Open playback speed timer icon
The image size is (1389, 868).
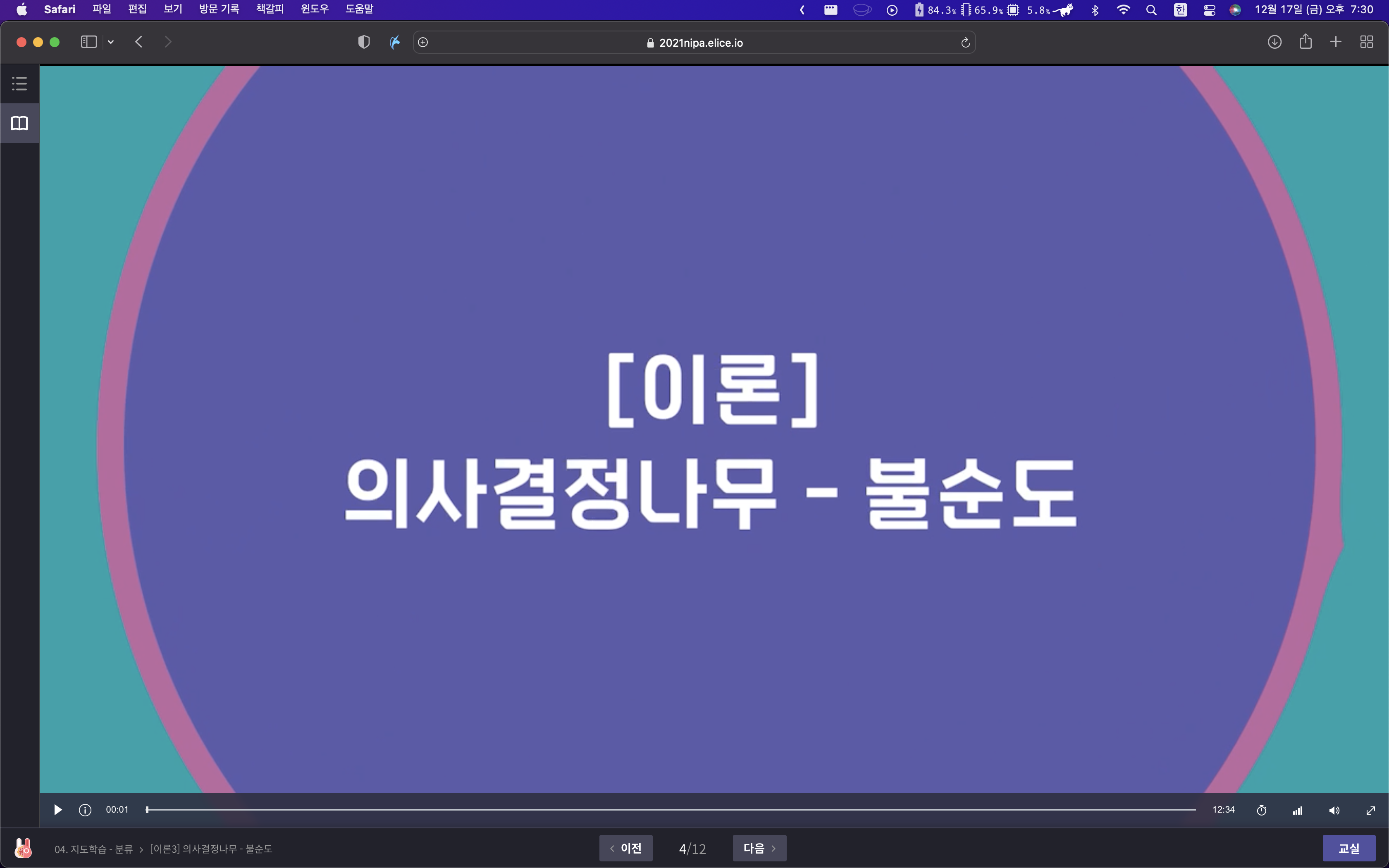(1262, 810)
